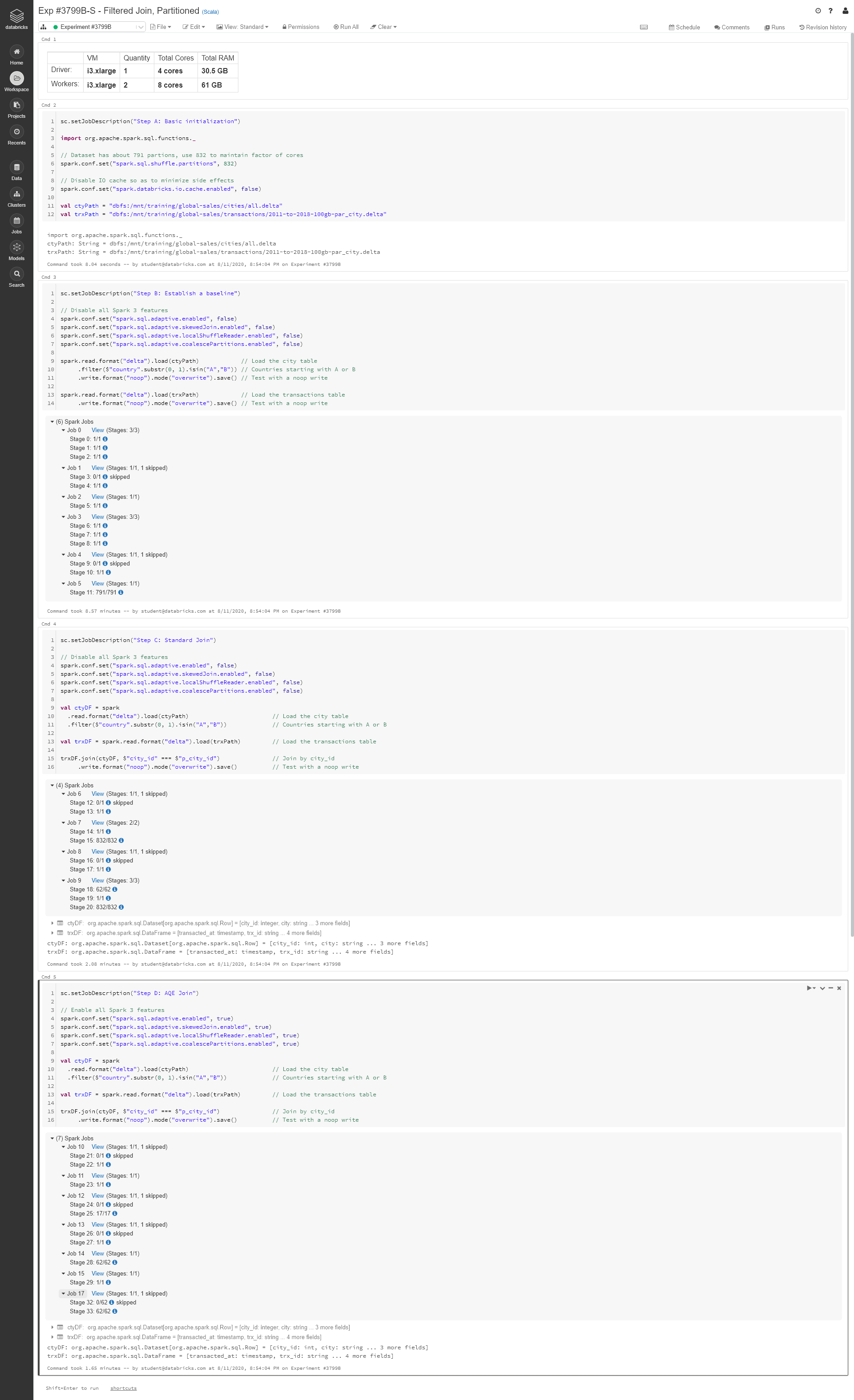
Task: Collapse the (7) Spark Jobs list
Action: click(x=52, y=1138)
